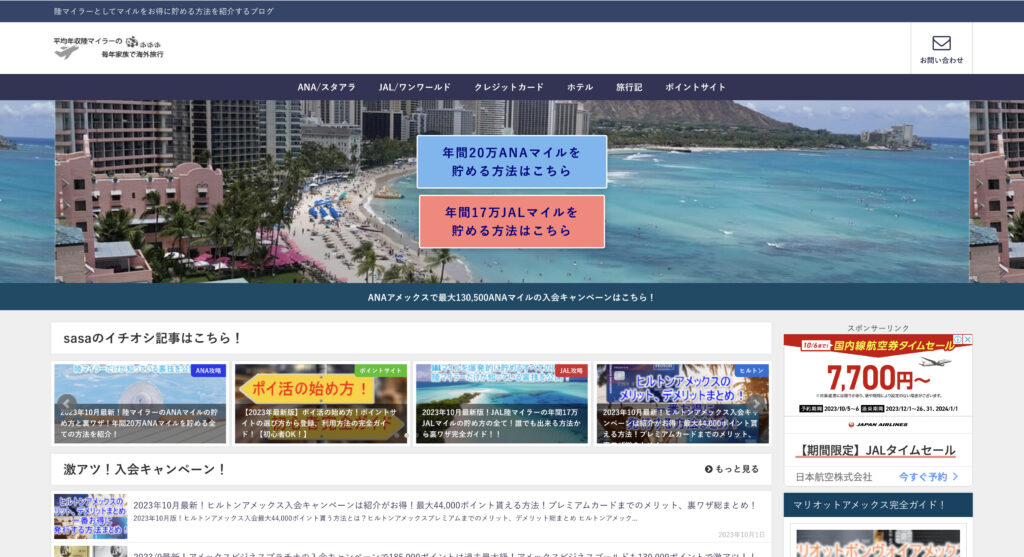The height and width of the screenshot is (557, 1024).
Task: Click the site logo with airplane
Action: pyautogui.click(x=108, y=48)
